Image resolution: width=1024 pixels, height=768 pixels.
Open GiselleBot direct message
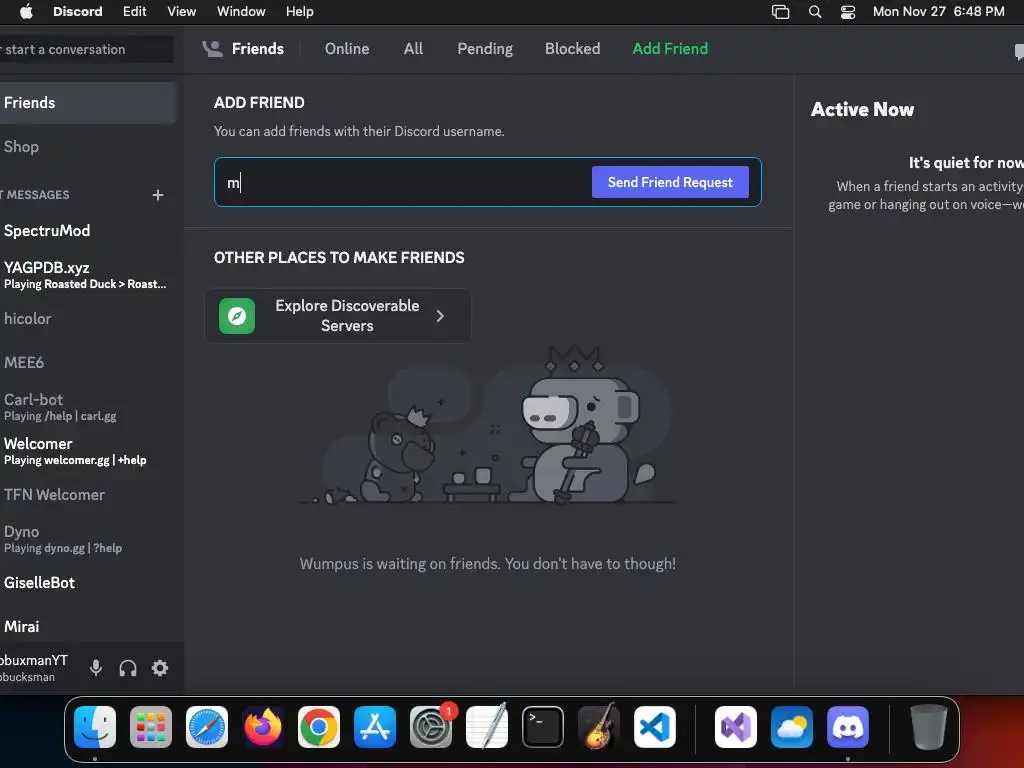click(88, 583)
